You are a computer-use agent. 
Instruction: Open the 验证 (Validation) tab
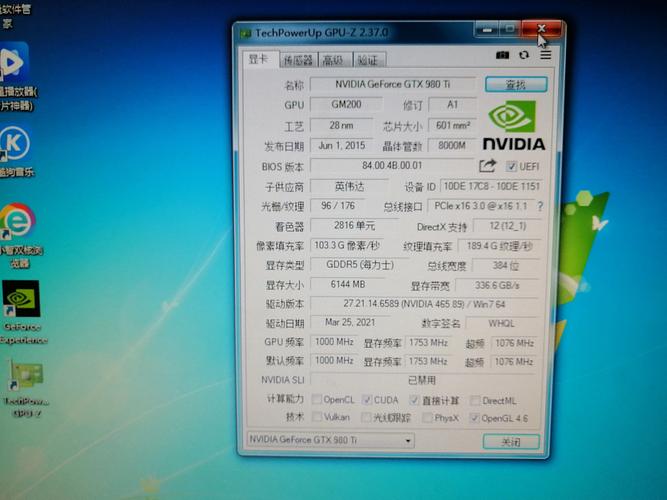[x=368, y=60]
